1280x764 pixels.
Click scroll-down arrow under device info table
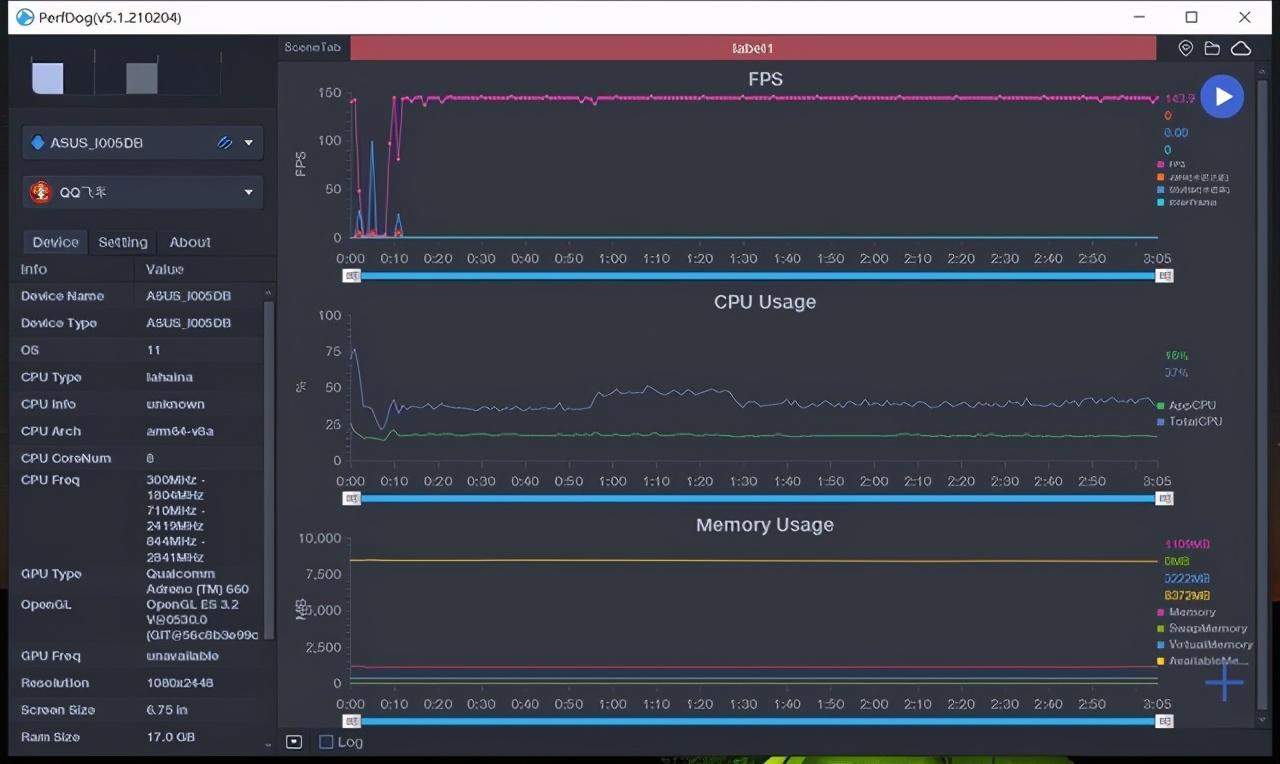(267, 744)
